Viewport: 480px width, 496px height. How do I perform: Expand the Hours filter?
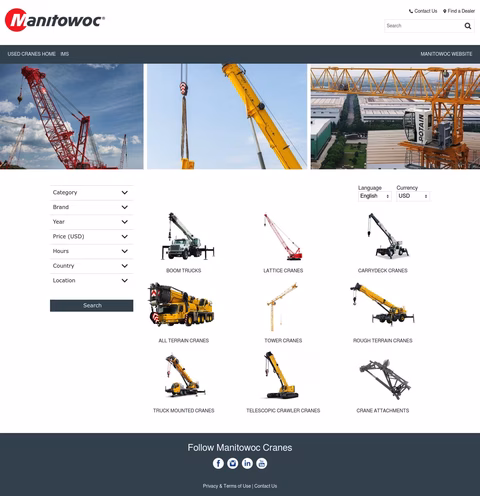pyautogui.click(x=91, y=251)
